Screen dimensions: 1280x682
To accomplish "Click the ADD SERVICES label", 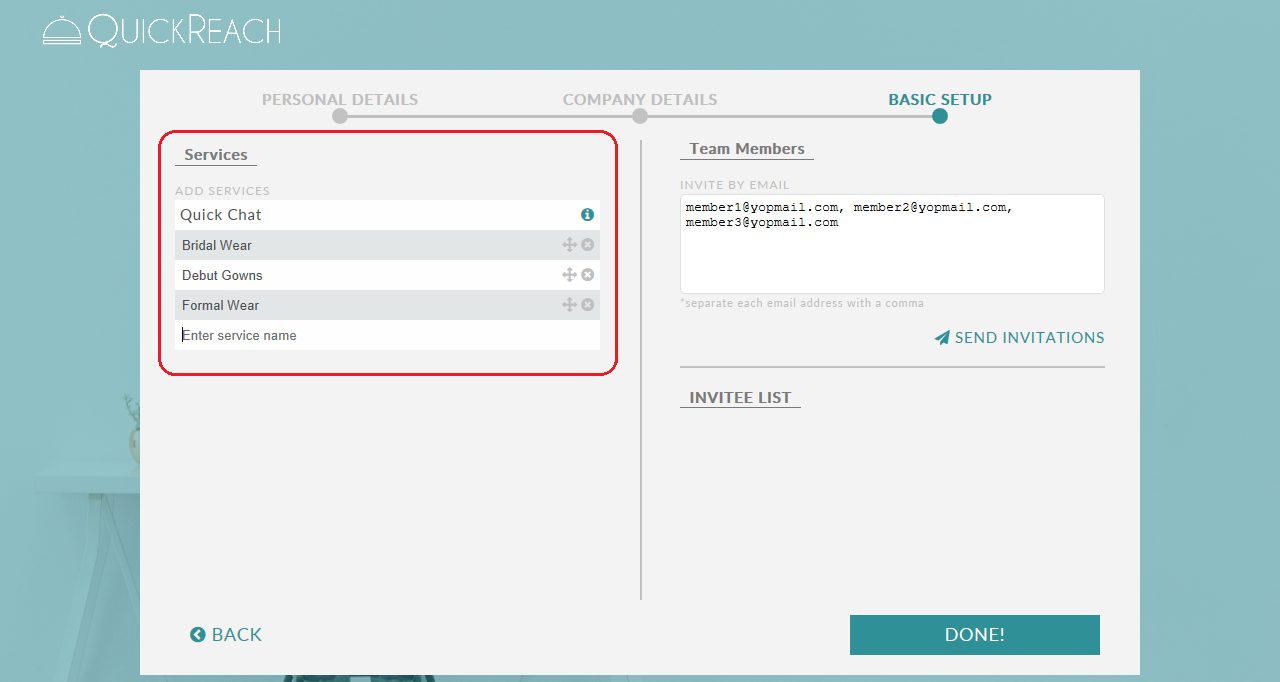I will click(222, 191).
